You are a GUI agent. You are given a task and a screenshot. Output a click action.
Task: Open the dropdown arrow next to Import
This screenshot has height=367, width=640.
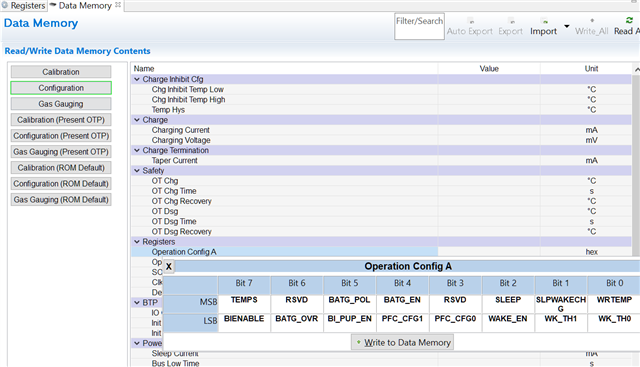(567, 27)
